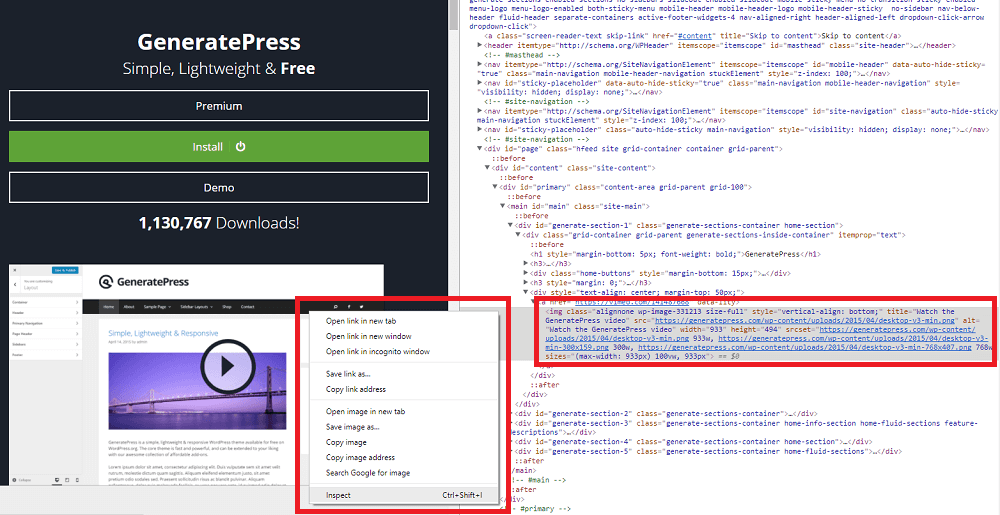Choose 'Open link in new window'
The width and height of the screenshot is (1000, 515).
pyautogui.click(x=369, y=336)
